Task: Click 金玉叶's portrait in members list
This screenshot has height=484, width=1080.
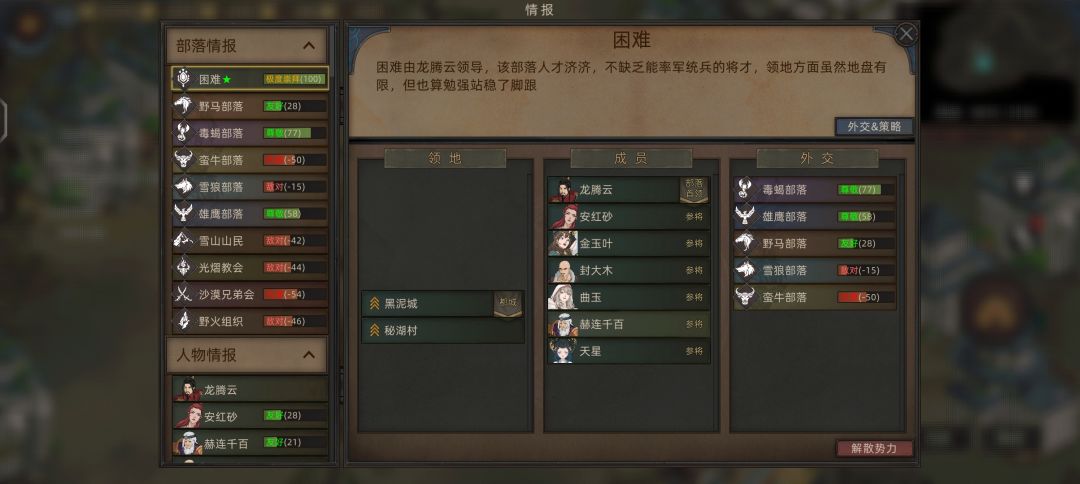Action: pos(563,243)
